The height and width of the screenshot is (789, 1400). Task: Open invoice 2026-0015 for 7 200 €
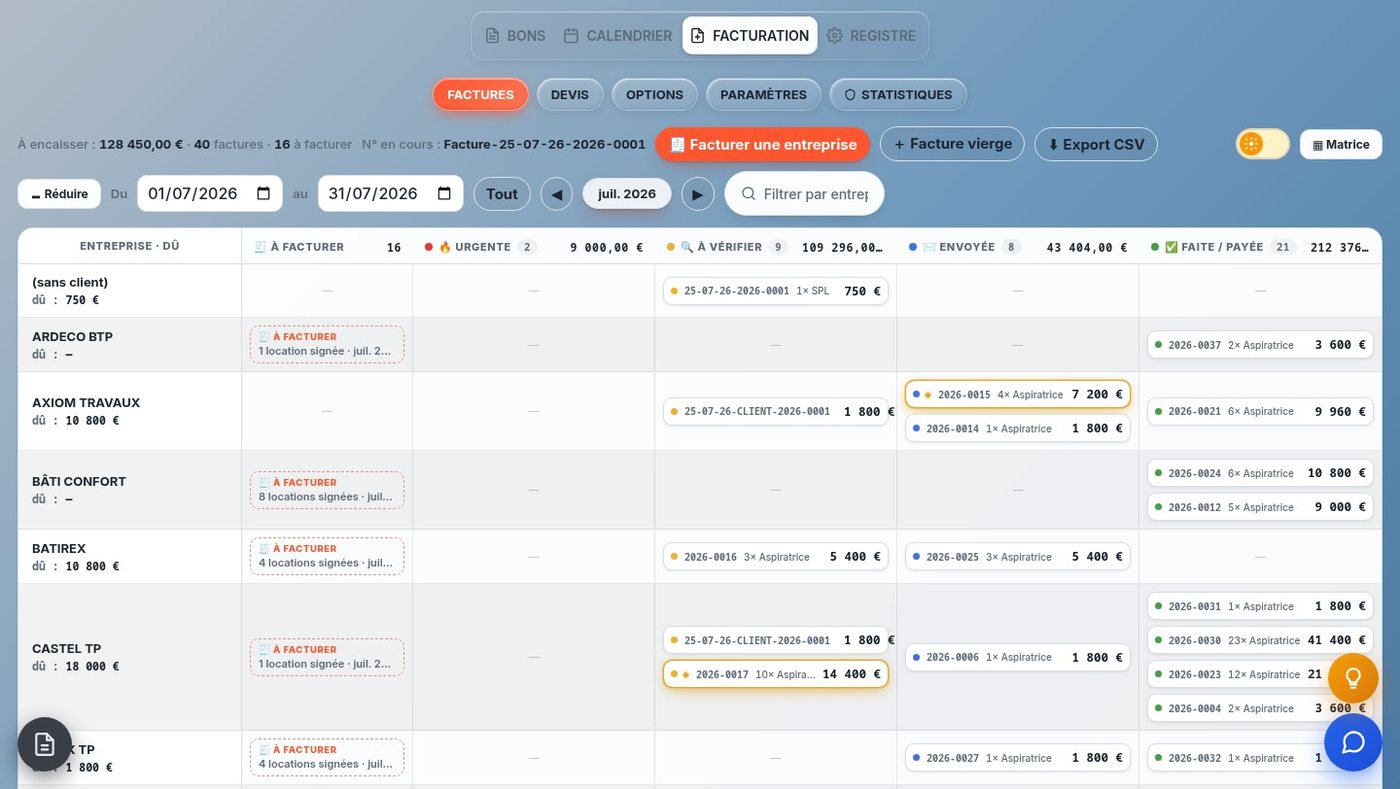point(1017,394)
